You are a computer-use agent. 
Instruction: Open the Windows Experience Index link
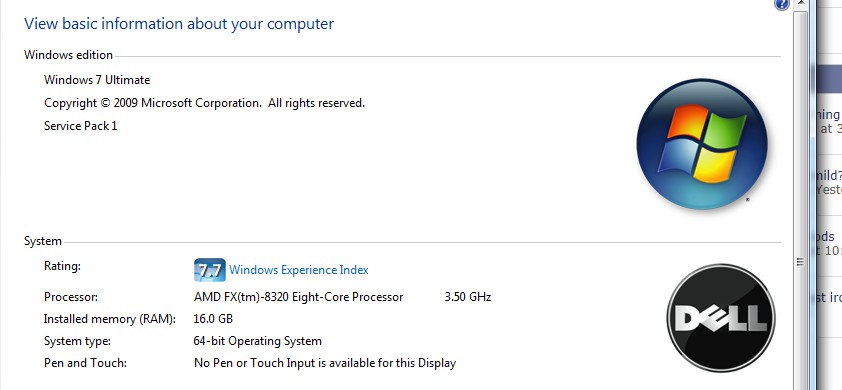(x=299, y=270)
